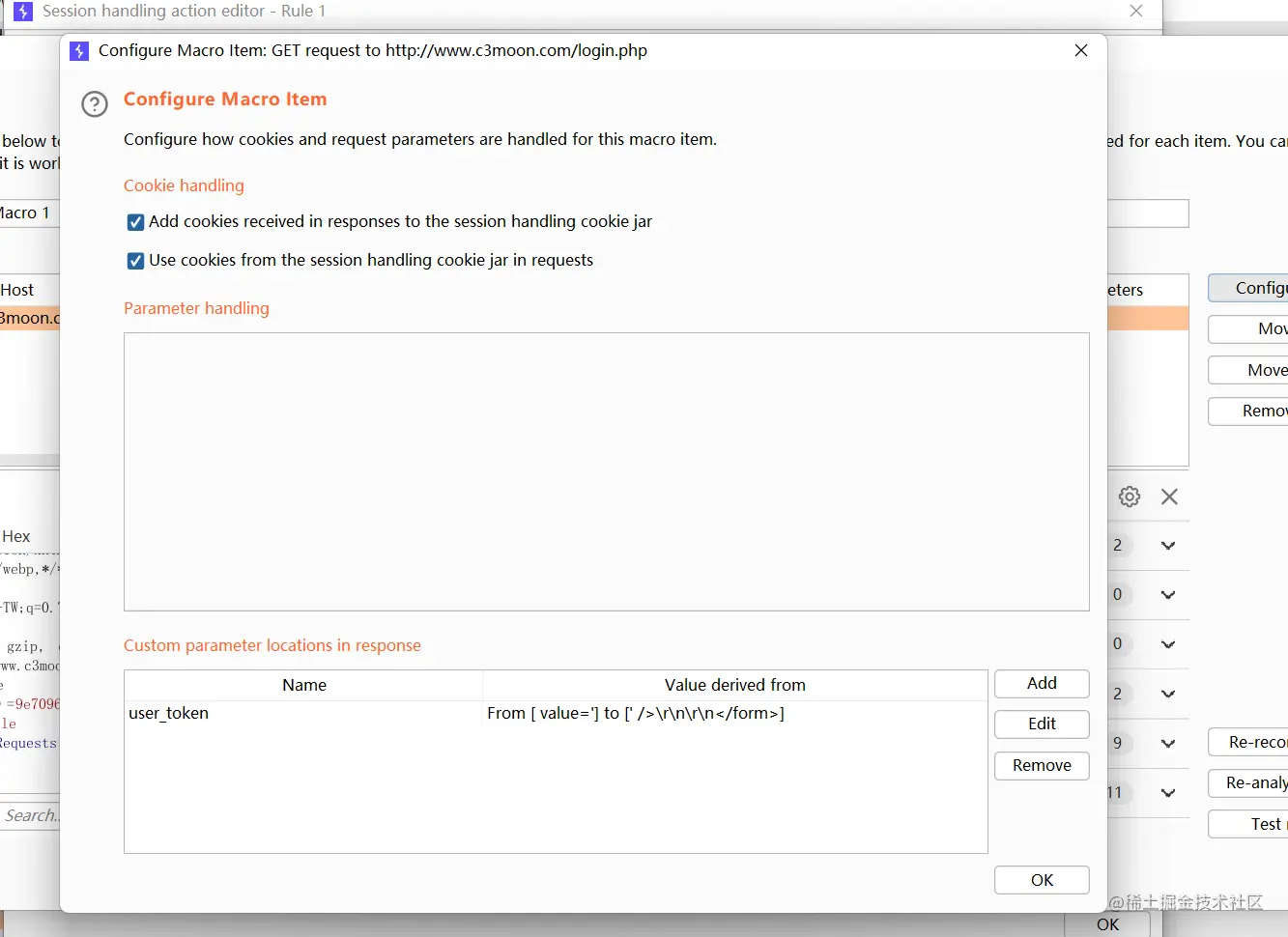Confirm the macro item dialog with OK
This screenshot has width=1288, height=937.
[1042, 880]
